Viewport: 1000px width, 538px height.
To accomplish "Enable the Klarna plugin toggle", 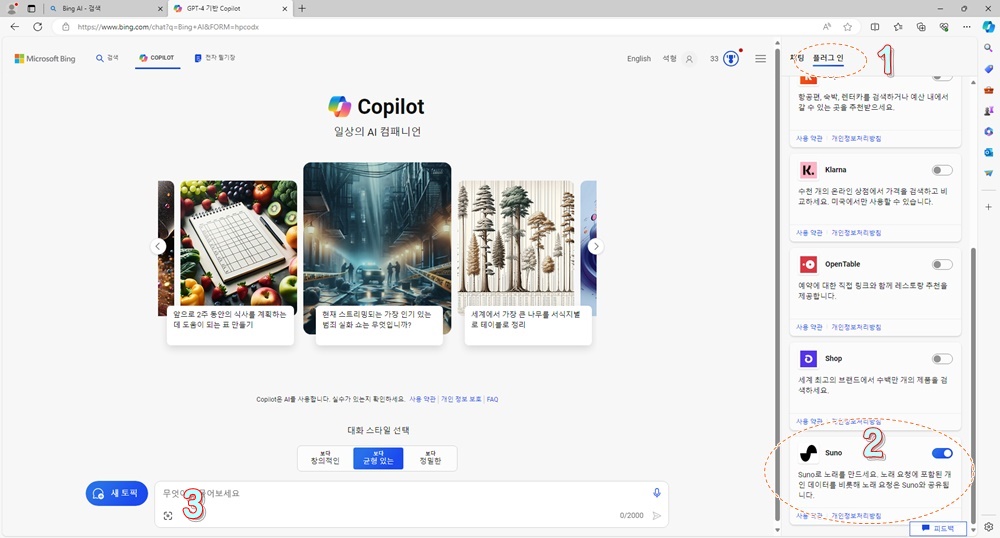I will (942, 170).
